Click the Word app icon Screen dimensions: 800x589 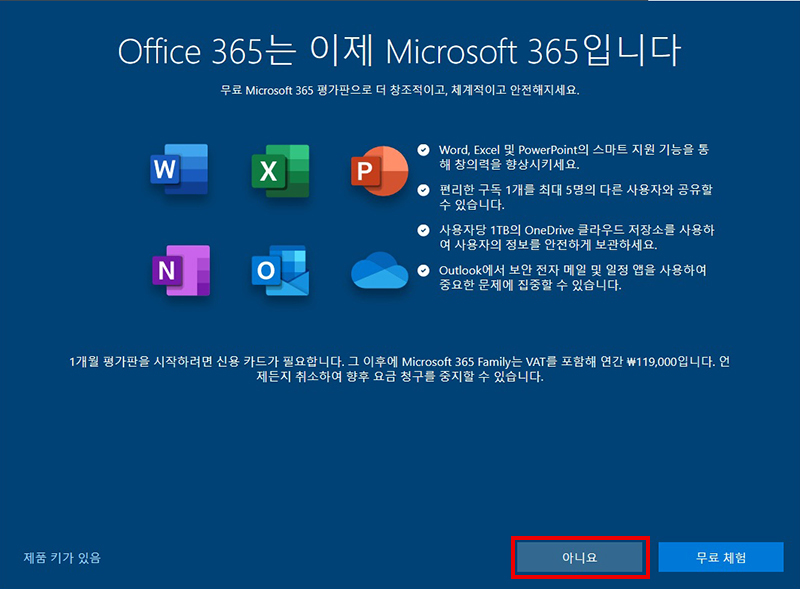(x=179, y=169)
